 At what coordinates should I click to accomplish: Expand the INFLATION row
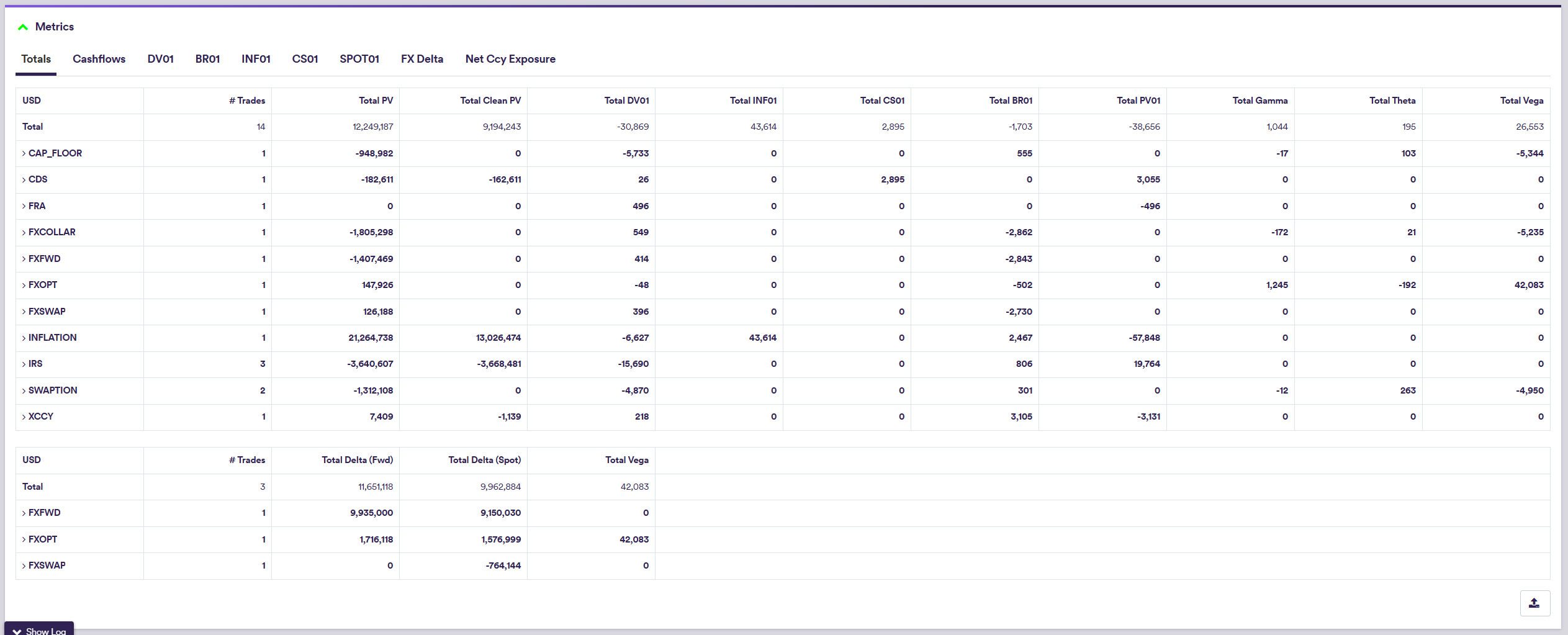[x=24, y=338]
